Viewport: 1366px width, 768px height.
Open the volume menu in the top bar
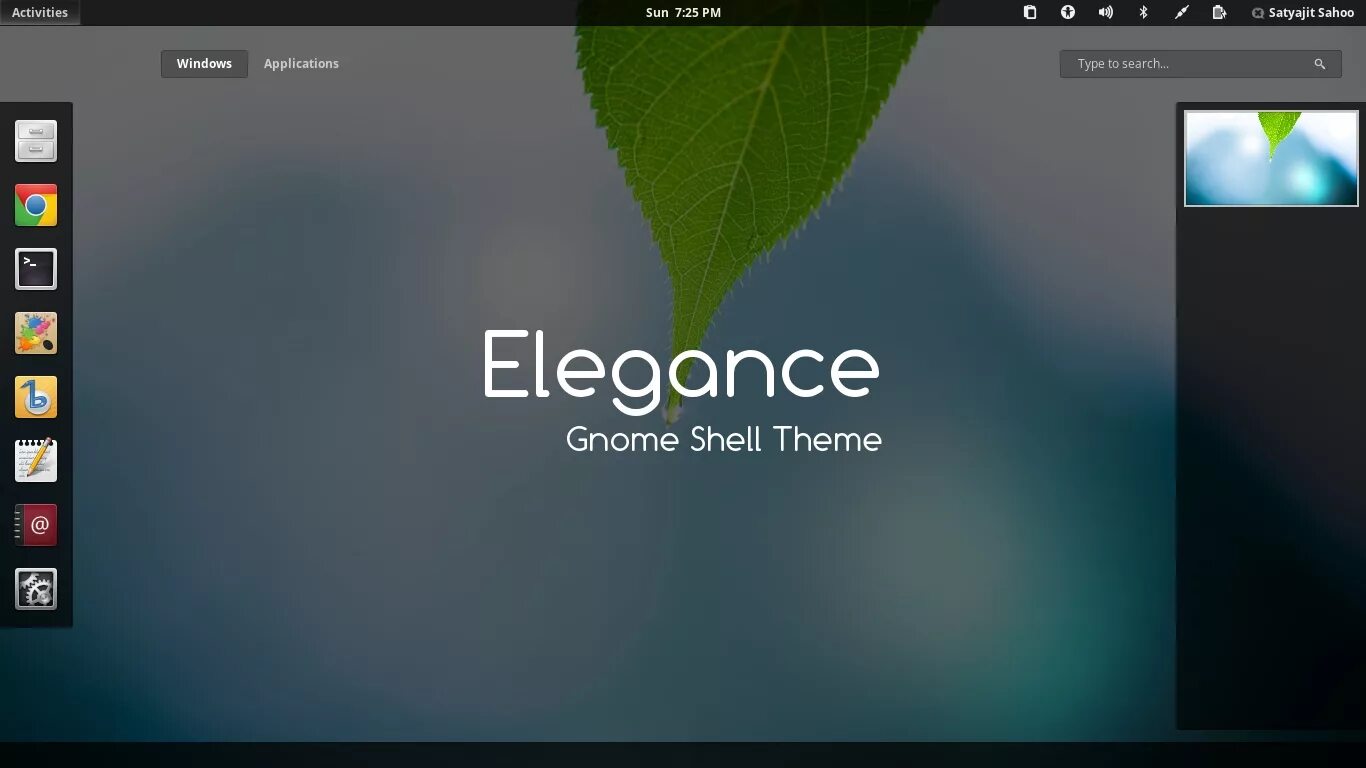1105,12
